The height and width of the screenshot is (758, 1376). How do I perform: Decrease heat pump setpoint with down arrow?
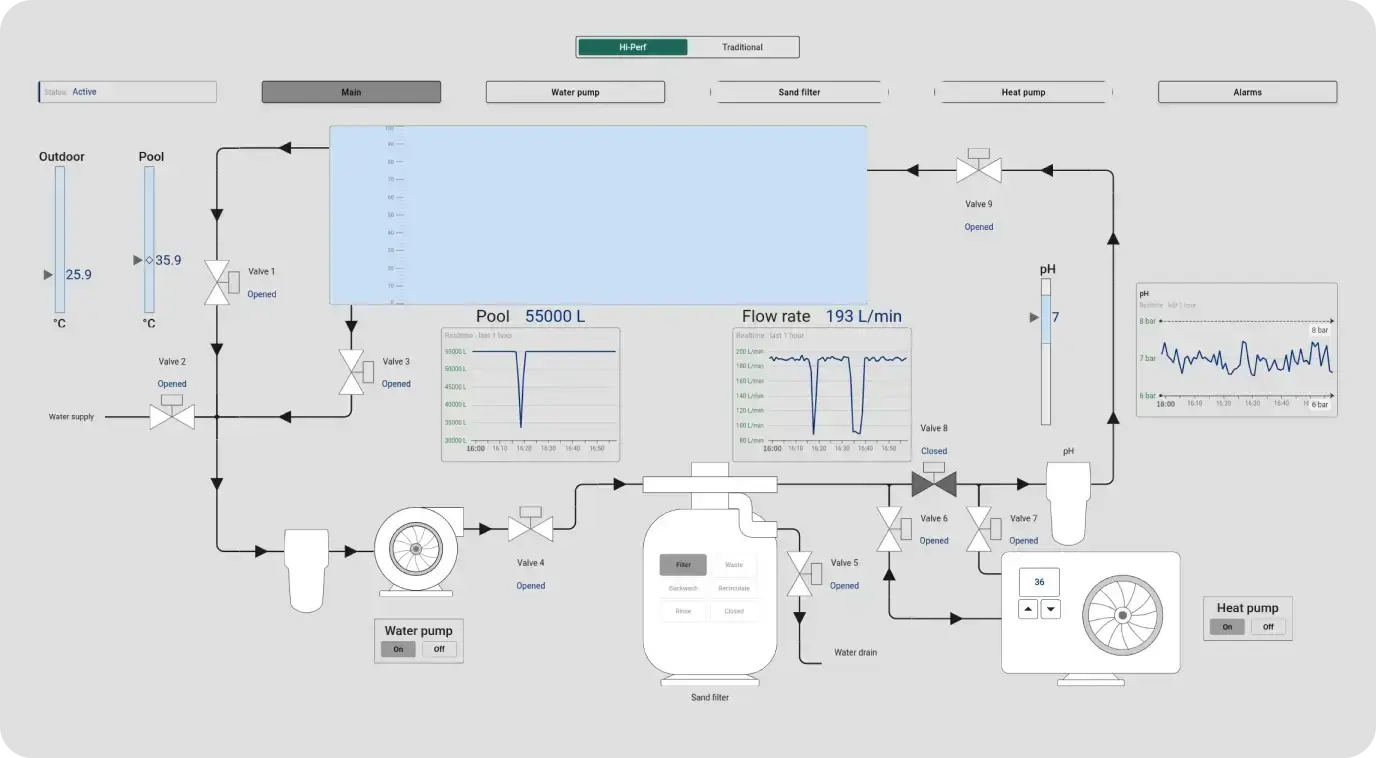tap(1050, 609)
